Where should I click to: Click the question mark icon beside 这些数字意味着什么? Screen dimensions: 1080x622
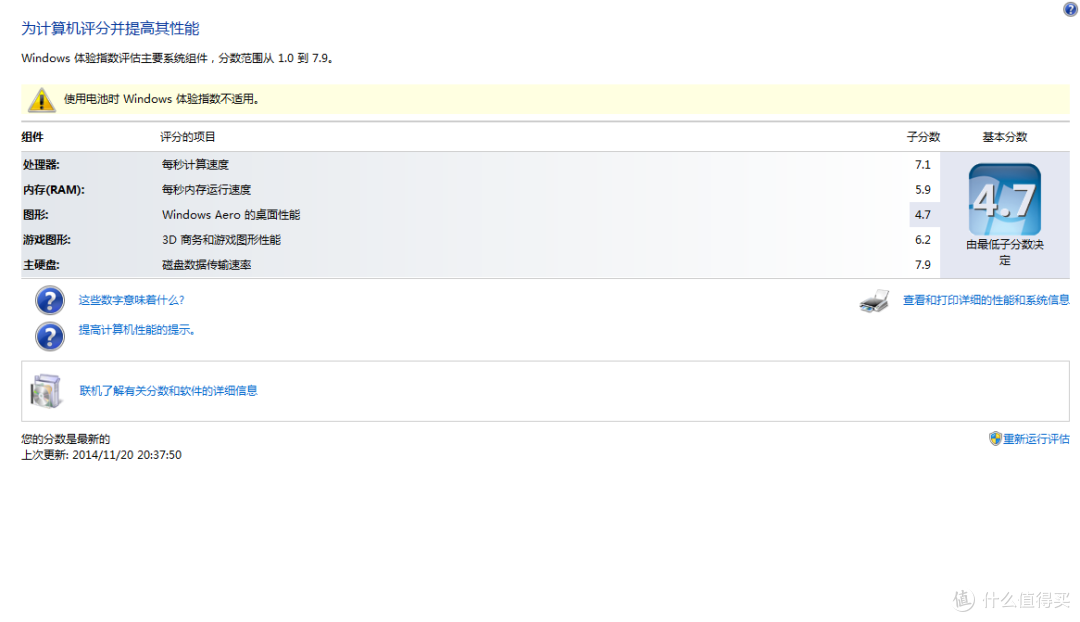coord(50,300)
